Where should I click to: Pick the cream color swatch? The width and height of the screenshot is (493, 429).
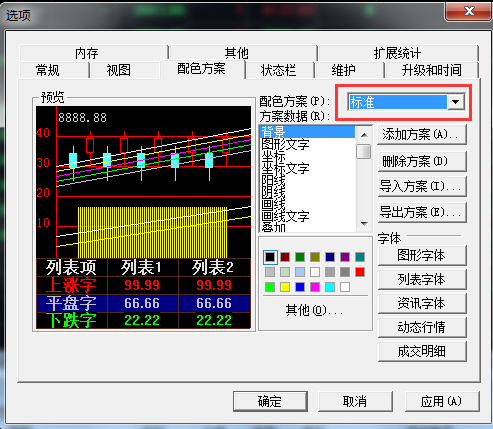315,272
